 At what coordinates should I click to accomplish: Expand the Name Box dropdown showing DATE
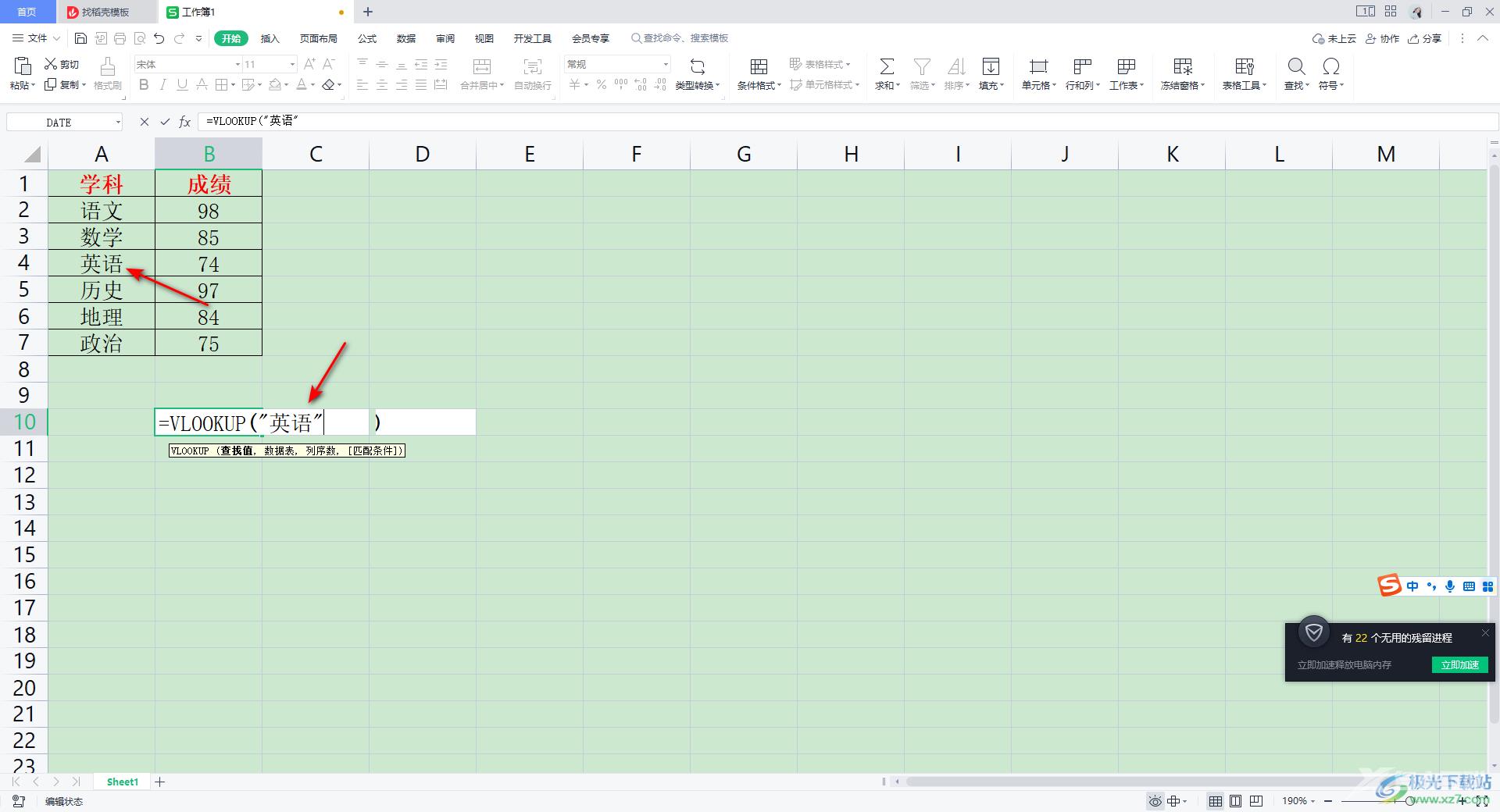click(x=118, y=122)
